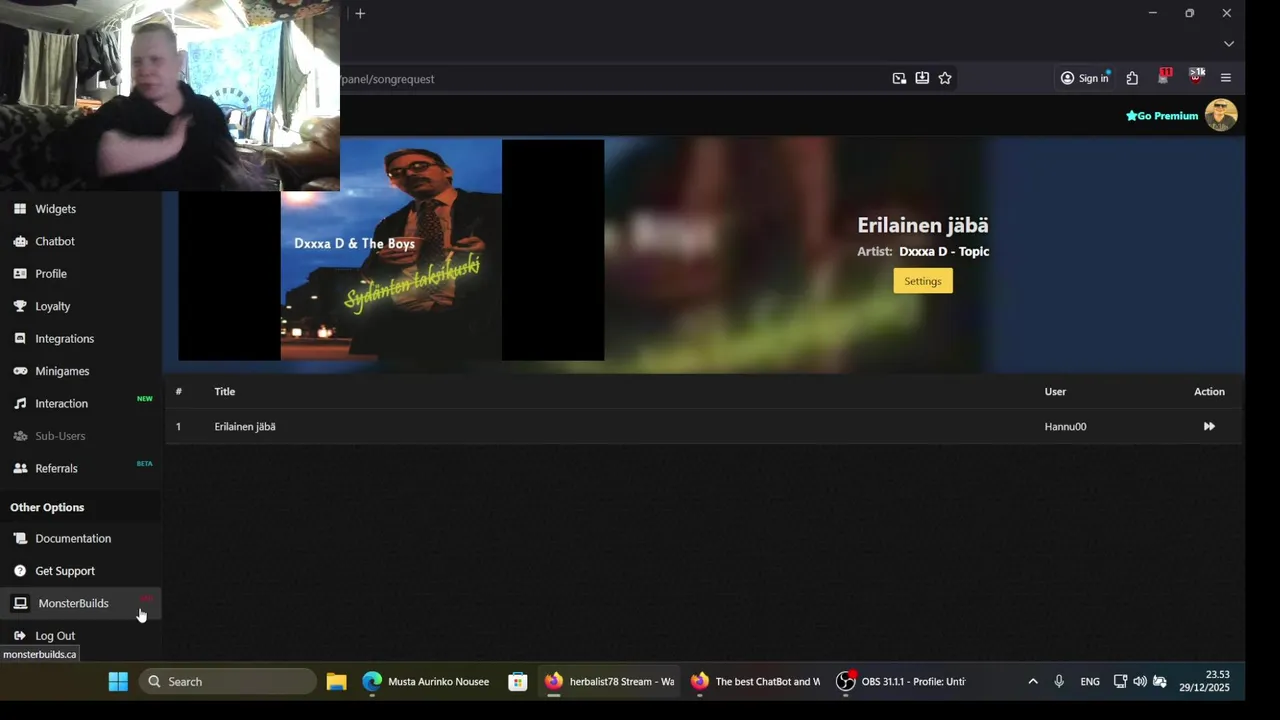Open the Get Support link
The image size is (1280, 720).
(x=65, y=571)
